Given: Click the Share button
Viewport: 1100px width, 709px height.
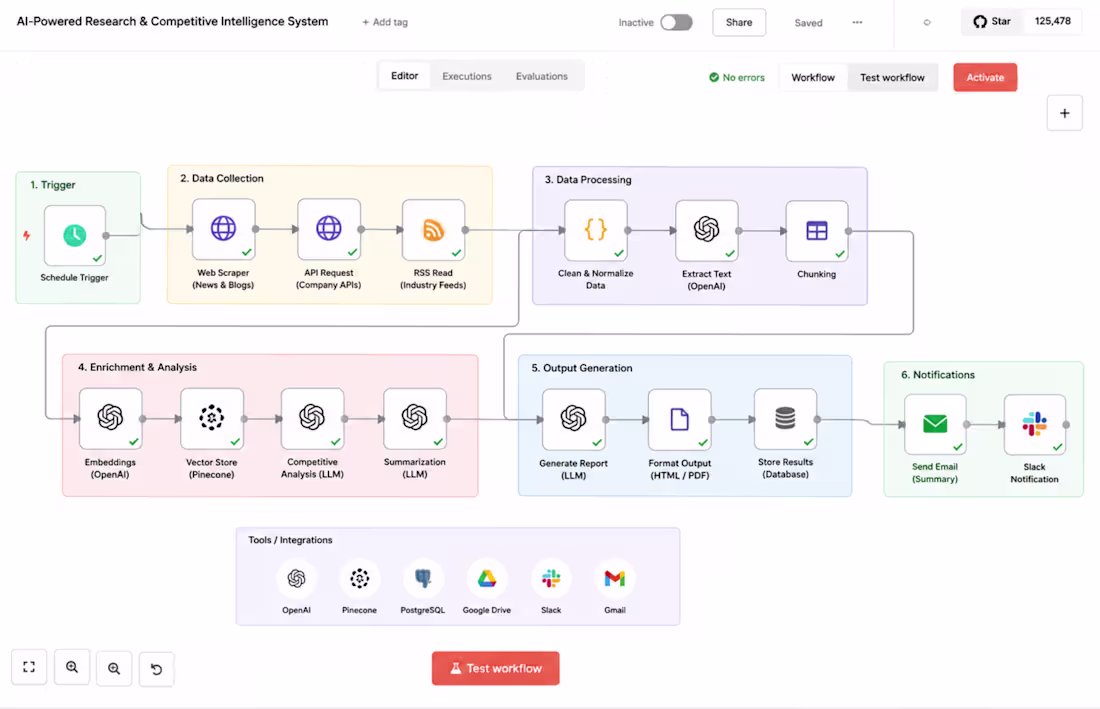Looking at the screenshot, I should [x=739, y=22].
